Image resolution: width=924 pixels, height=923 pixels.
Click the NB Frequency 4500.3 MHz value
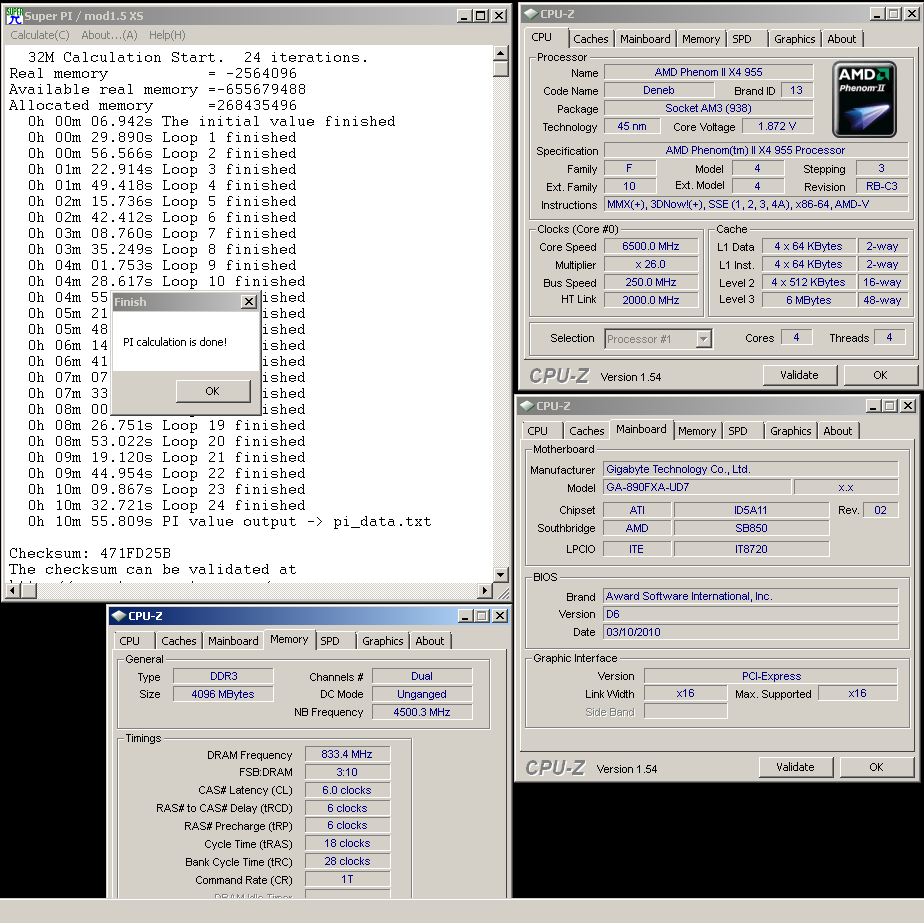tap(422, 712)
